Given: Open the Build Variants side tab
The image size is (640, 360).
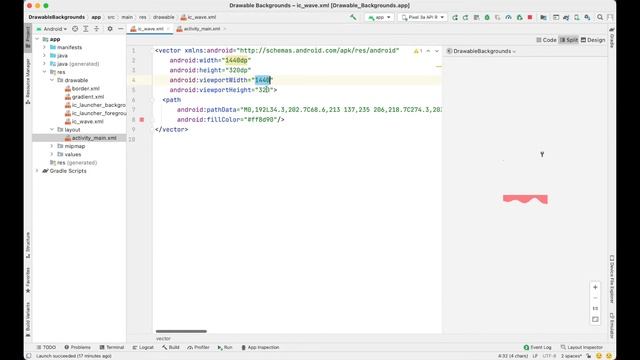Looking at the screenshot, I should click(x=28, y=320).
